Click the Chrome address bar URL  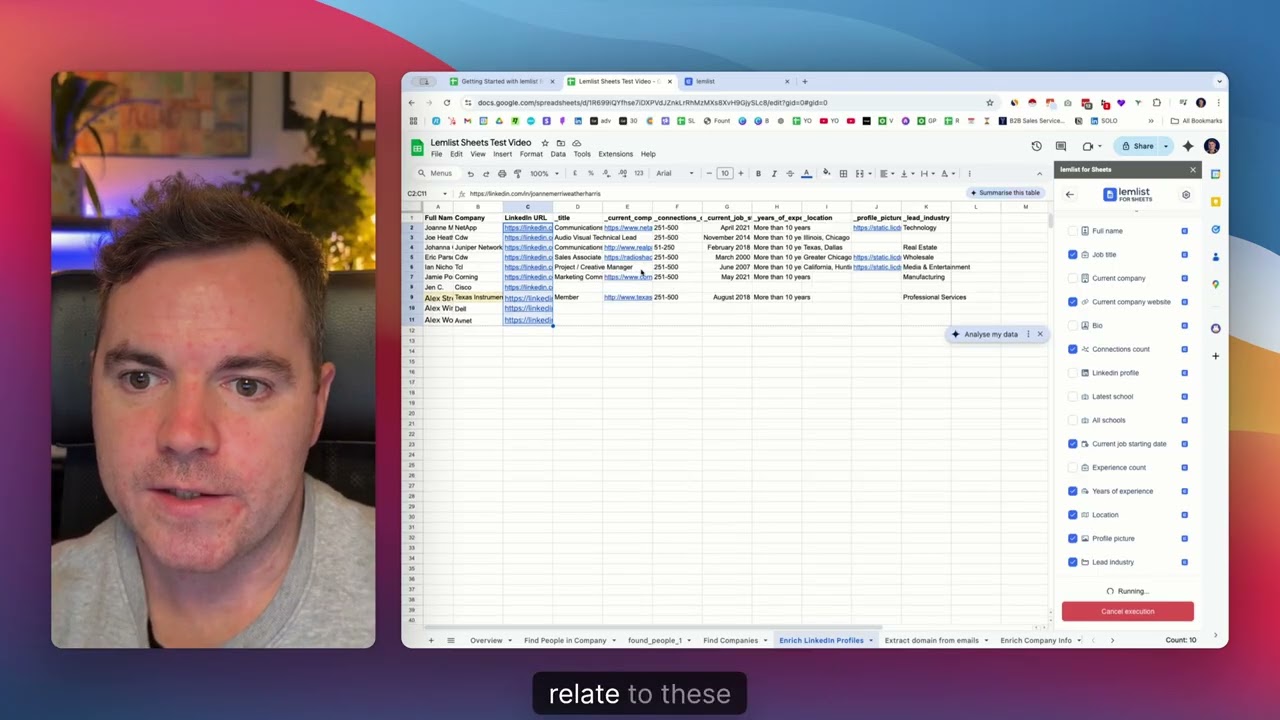[652, 102]
